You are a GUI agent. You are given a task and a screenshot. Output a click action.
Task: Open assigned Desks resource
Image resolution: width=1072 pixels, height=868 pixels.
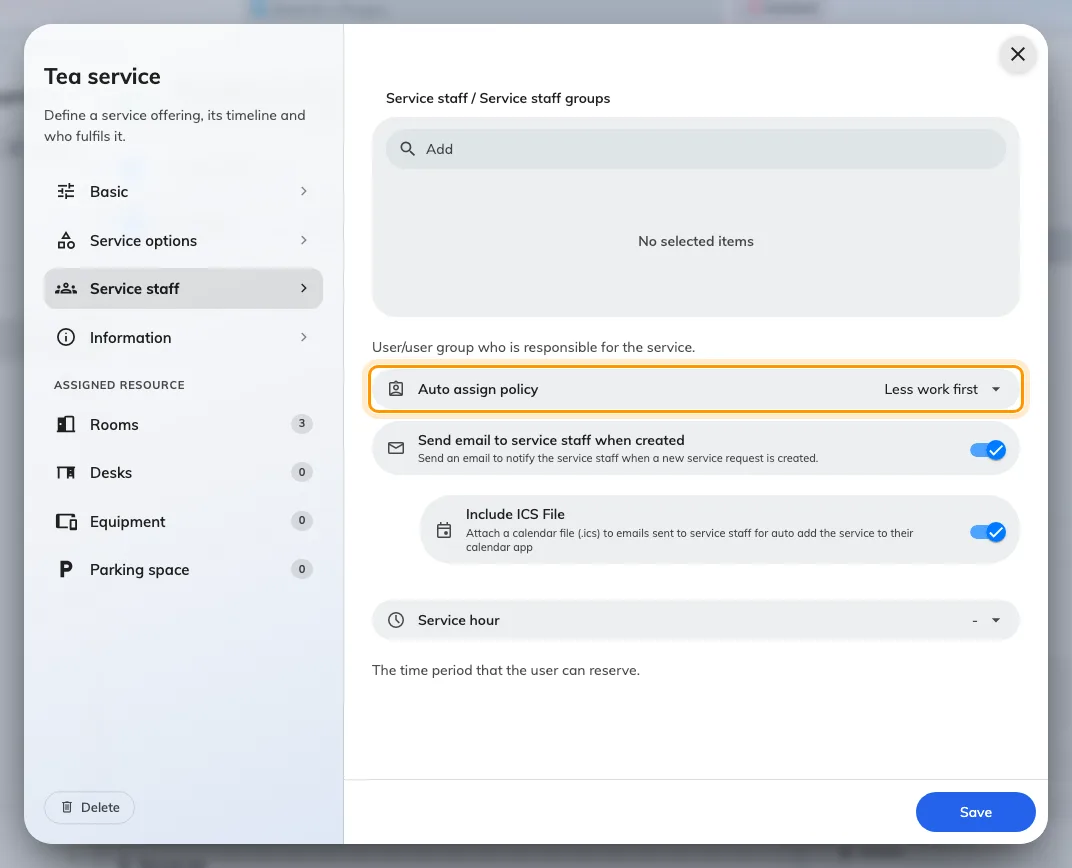pos(183,473)
